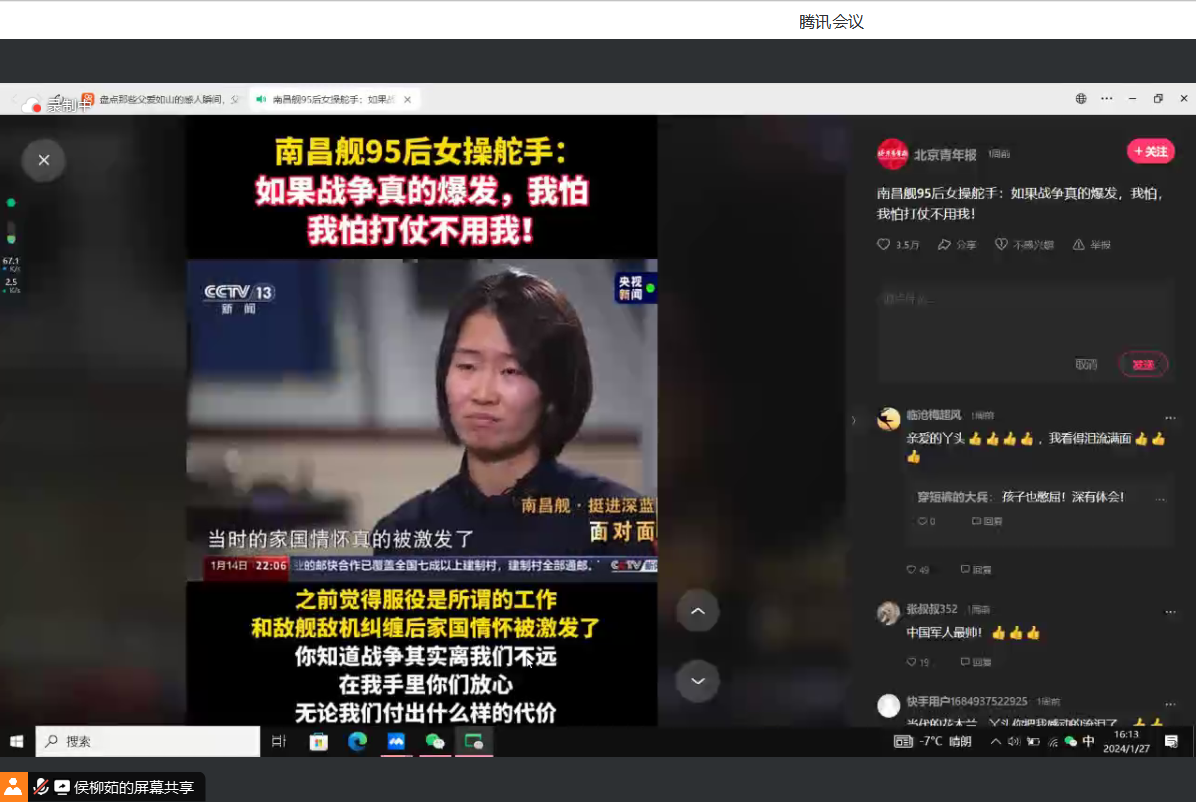This screenshot has height=802, width=1196.
Task: Mark the video as not interested
Action: pyautogui.click(x=1002, y=245)
